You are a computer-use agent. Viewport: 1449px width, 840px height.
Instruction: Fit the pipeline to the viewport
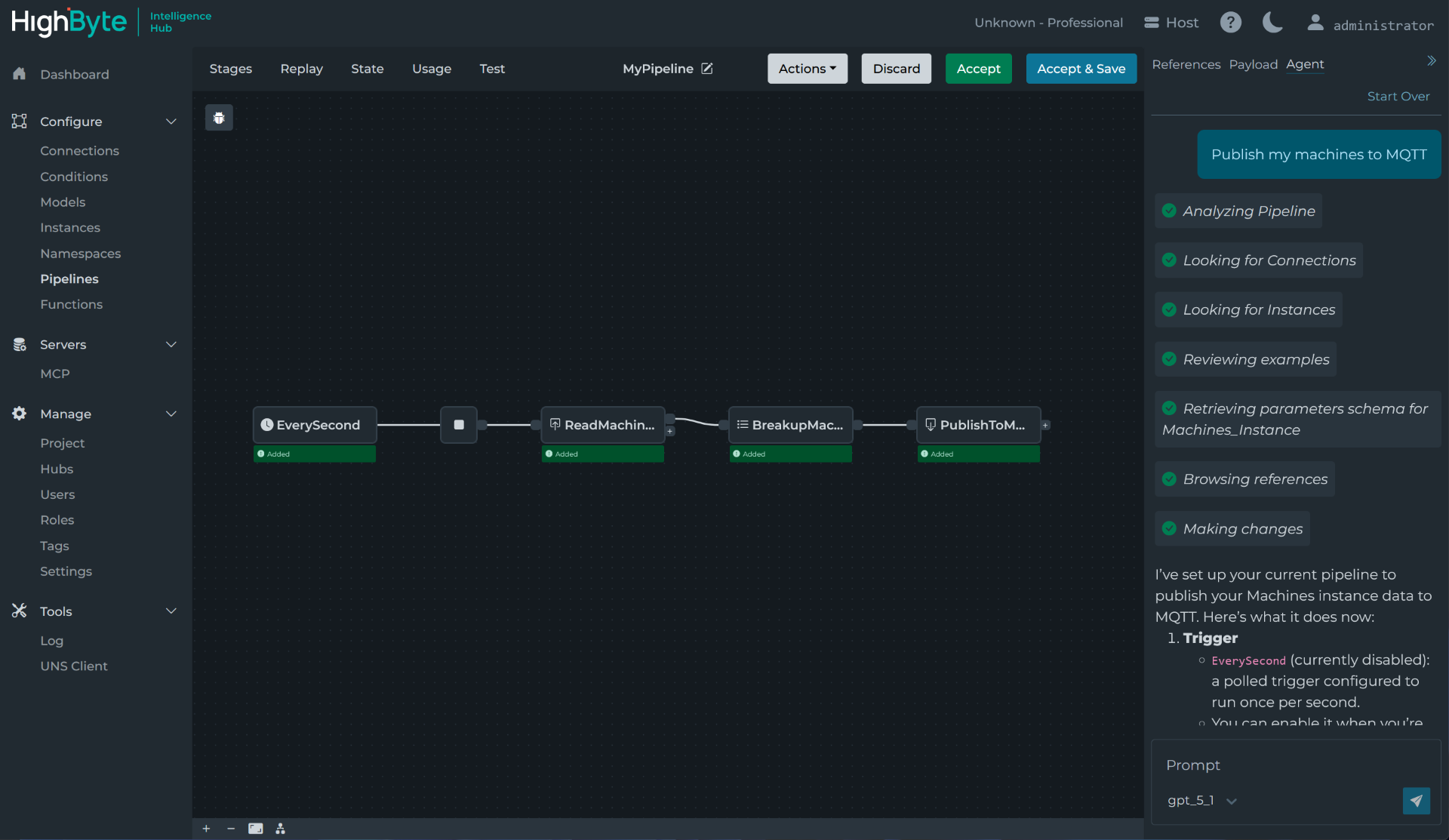[x=255, y=828]
